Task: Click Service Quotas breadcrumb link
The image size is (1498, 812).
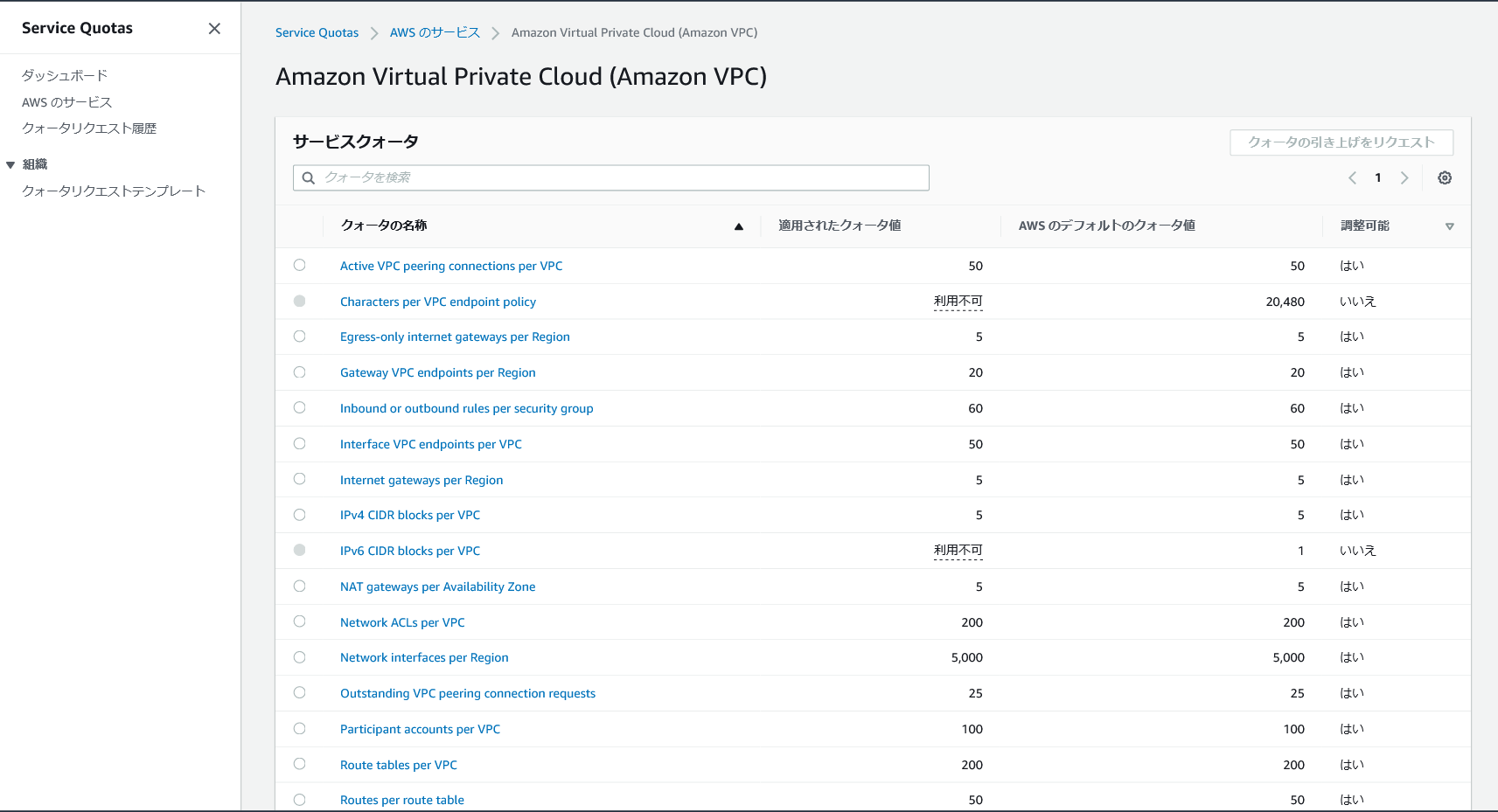Action: coord(317,32)
